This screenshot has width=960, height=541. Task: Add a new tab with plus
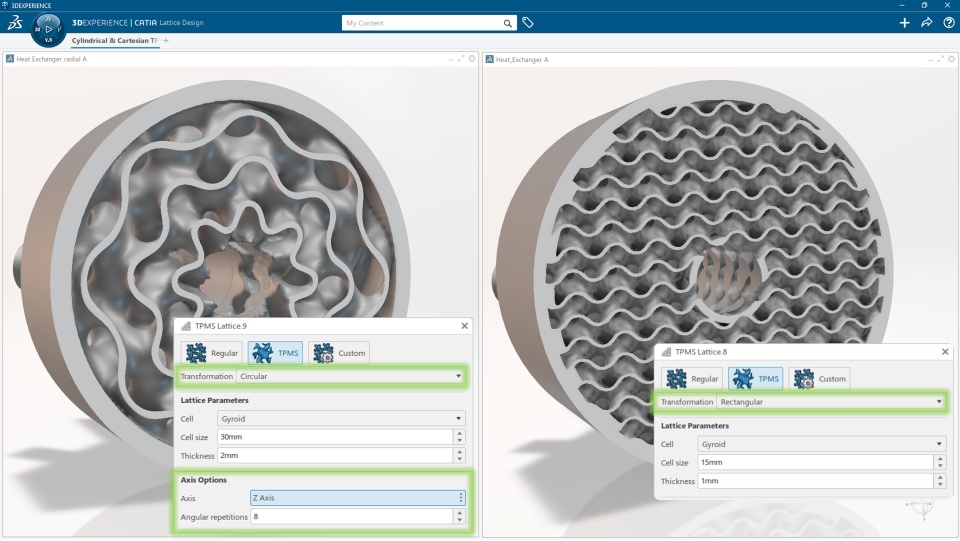tap(166, 40)
